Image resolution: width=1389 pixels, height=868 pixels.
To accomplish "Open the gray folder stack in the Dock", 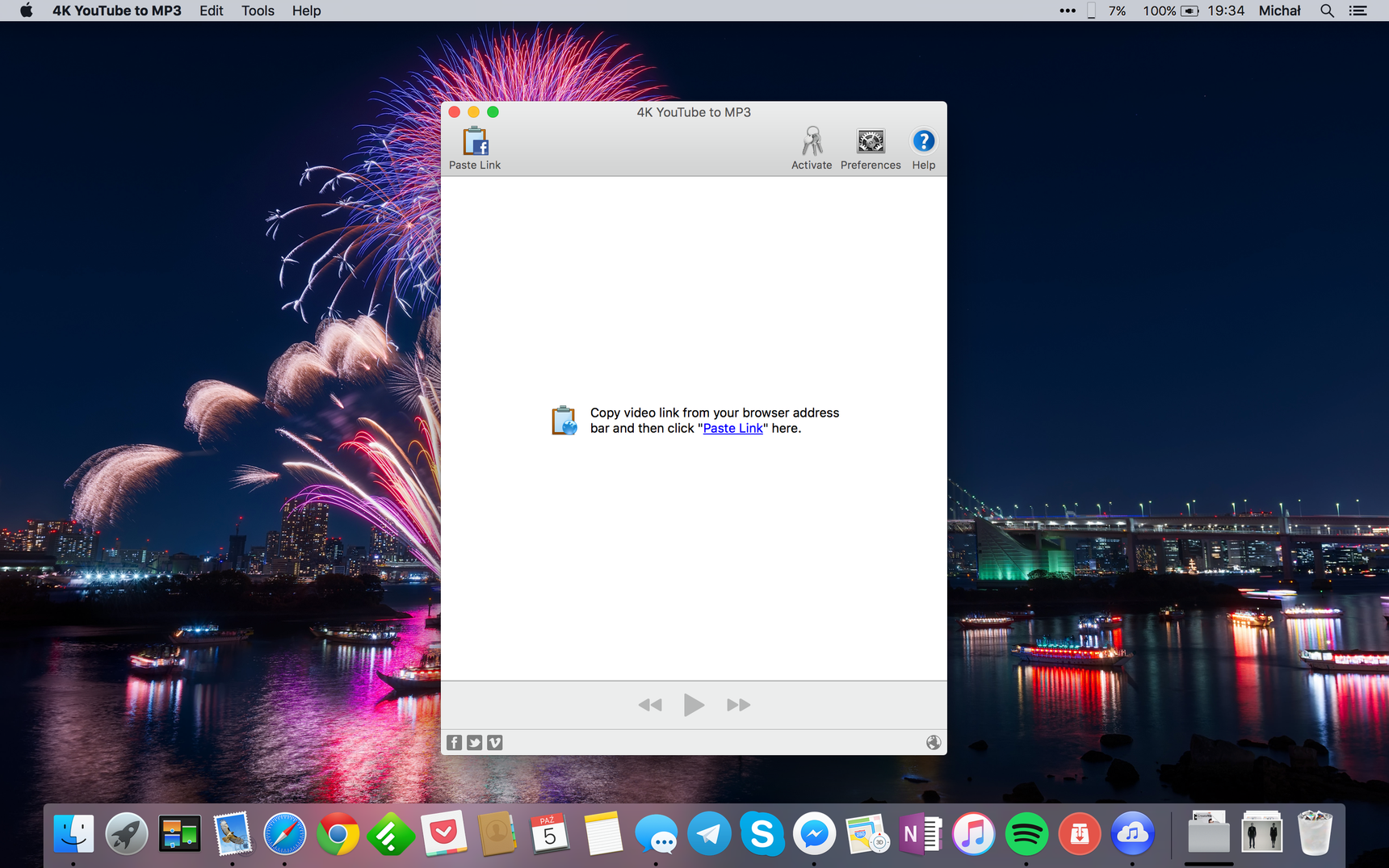I will [x=1209, y=832].
